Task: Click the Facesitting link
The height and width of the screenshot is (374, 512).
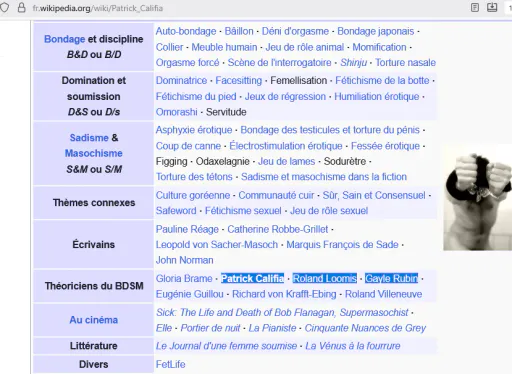Action: point(239,81)
